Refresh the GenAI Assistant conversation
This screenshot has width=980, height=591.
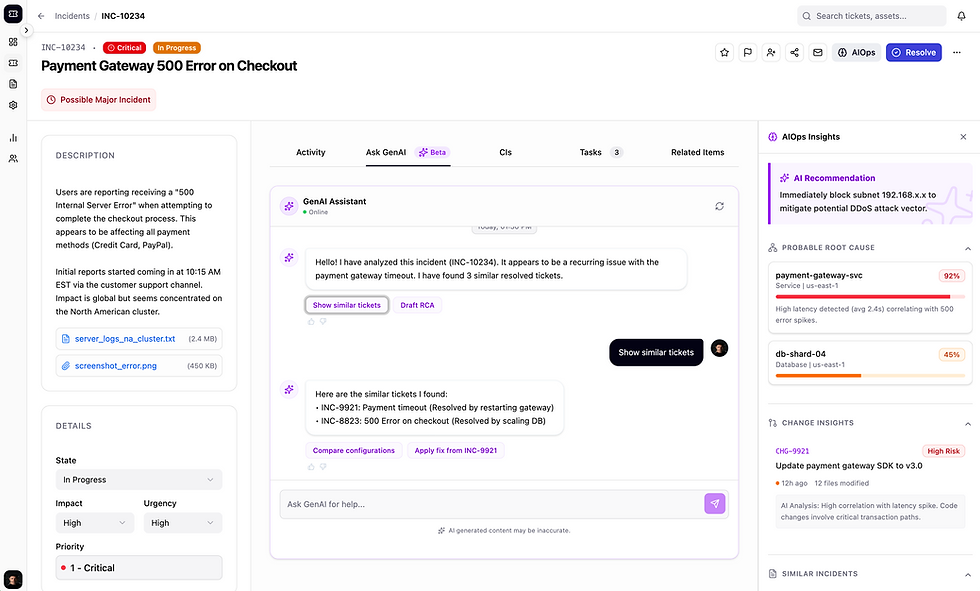tap(719, 206)
